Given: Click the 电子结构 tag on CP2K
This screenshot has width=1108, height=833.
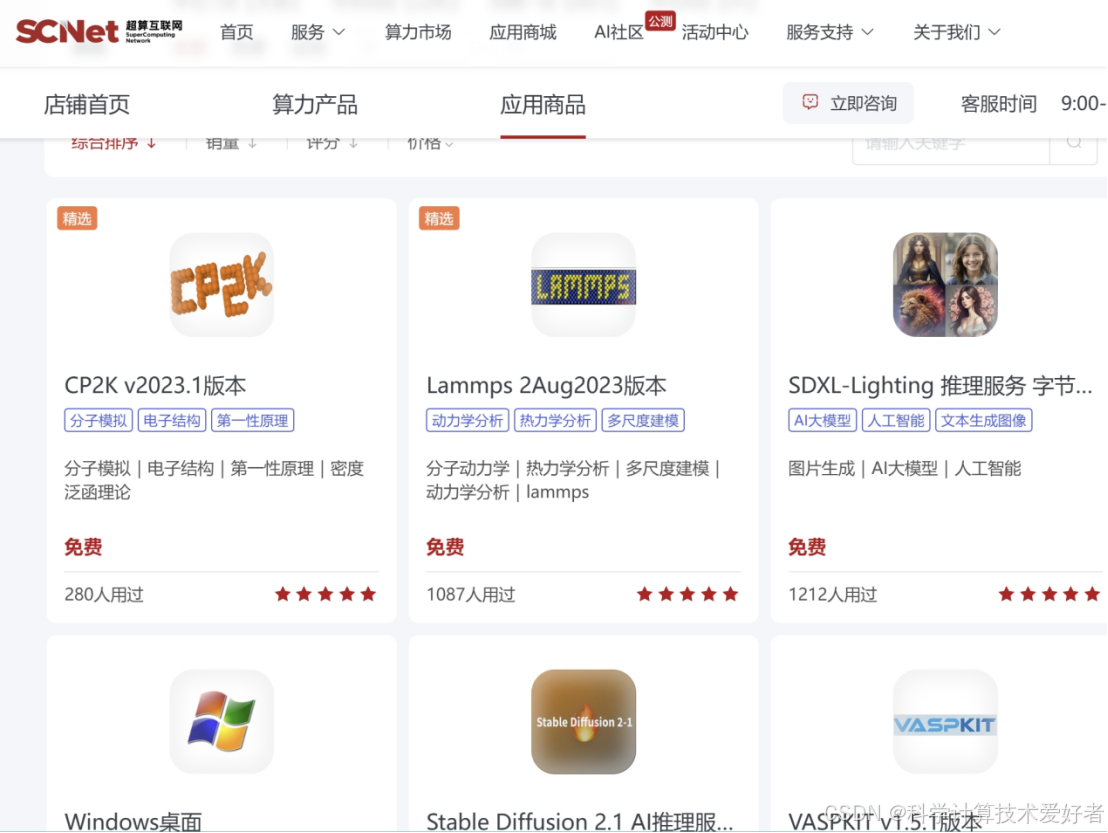Looking at the screenshot, I should point(172,420).
